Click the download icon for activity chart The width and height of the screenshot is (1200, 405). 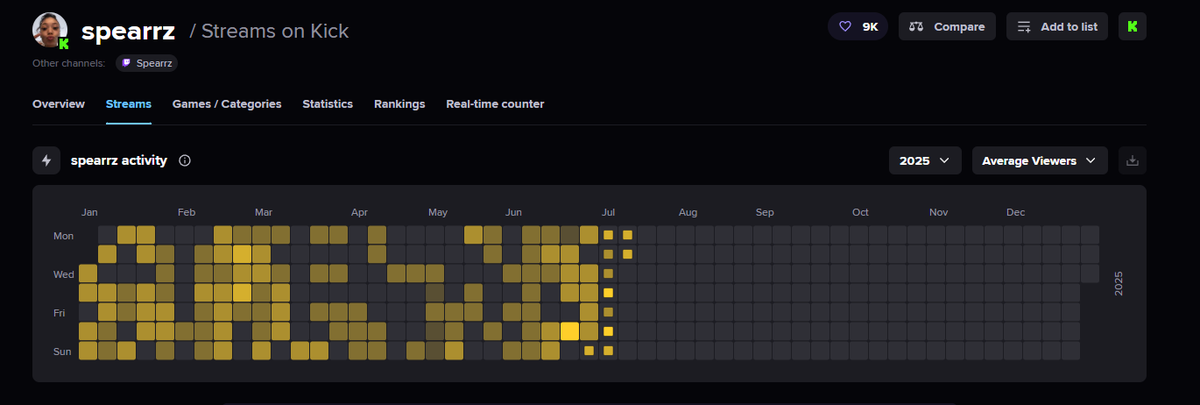tap(1132, 160)
